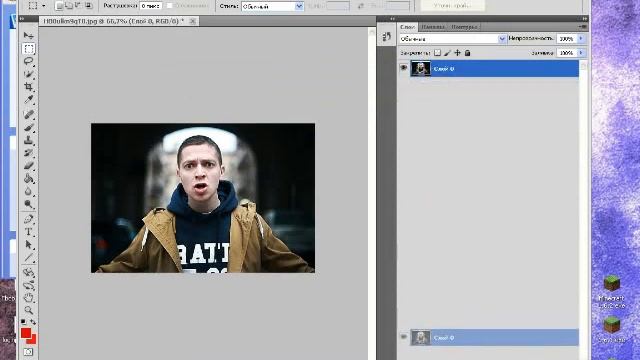The image size is (640, 360).
Task: Swap foreground and background colors
Action: pyautogui.click(x=33, y=322)
